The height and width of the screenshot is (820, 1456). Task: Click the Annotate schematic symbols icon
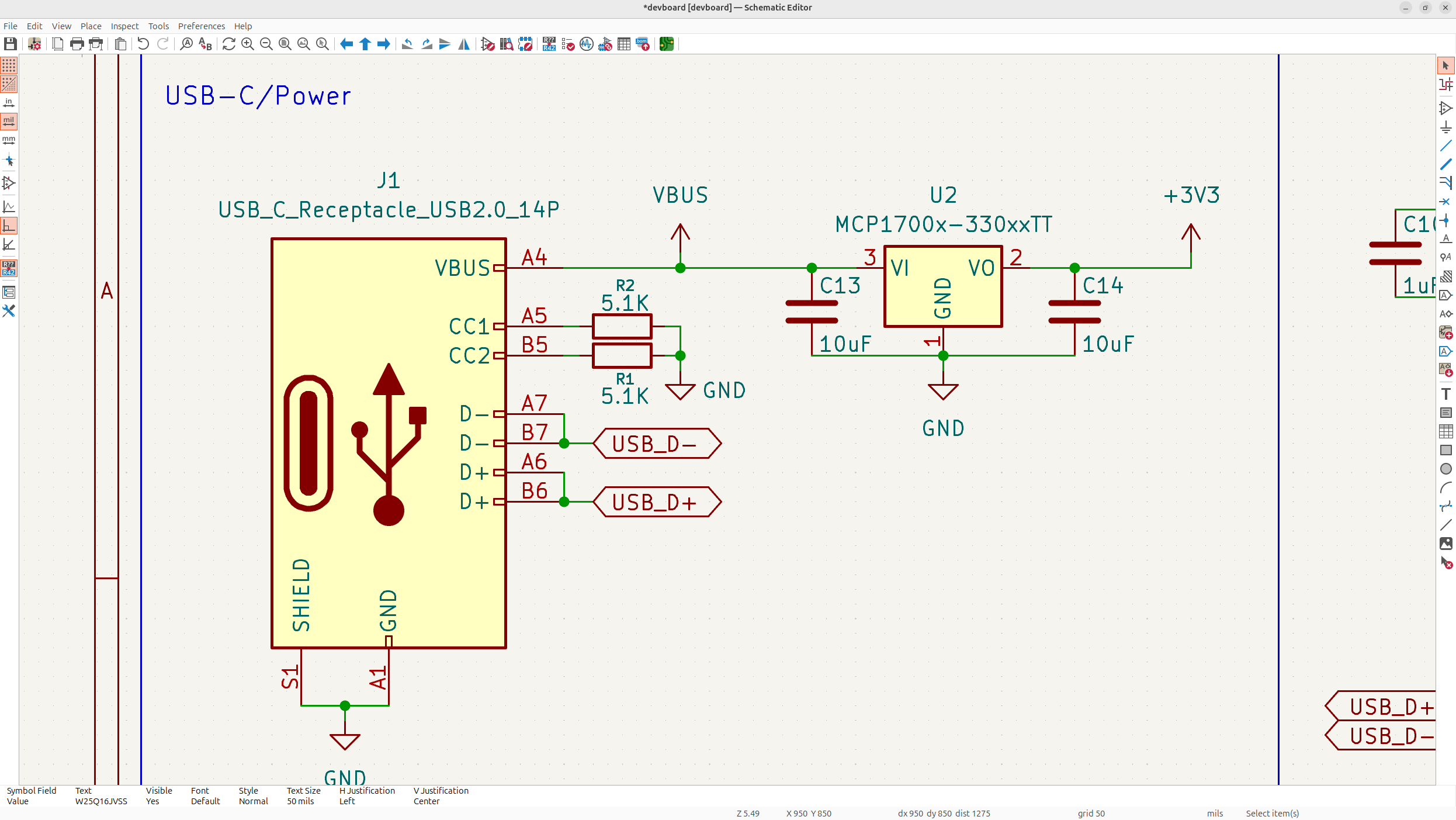tap(549, 44)
